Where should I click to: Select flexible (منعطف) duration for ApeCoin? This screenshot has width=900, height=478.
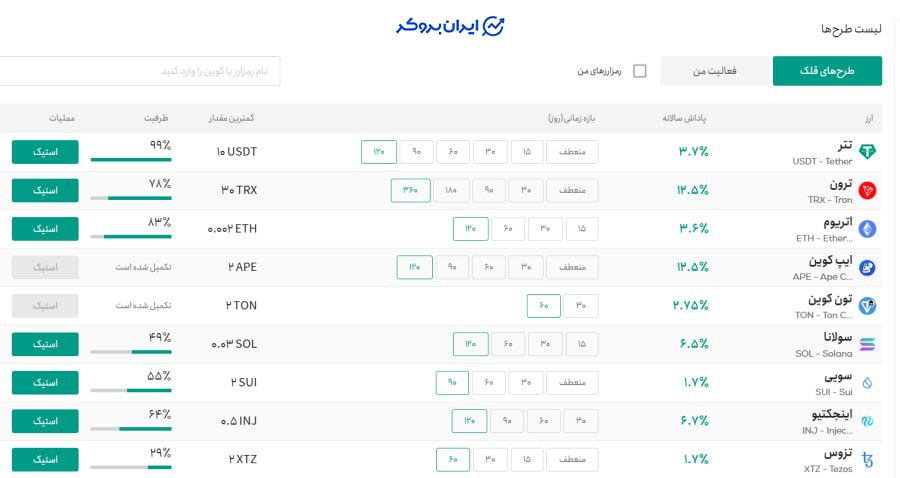click(x=572, y=267)
